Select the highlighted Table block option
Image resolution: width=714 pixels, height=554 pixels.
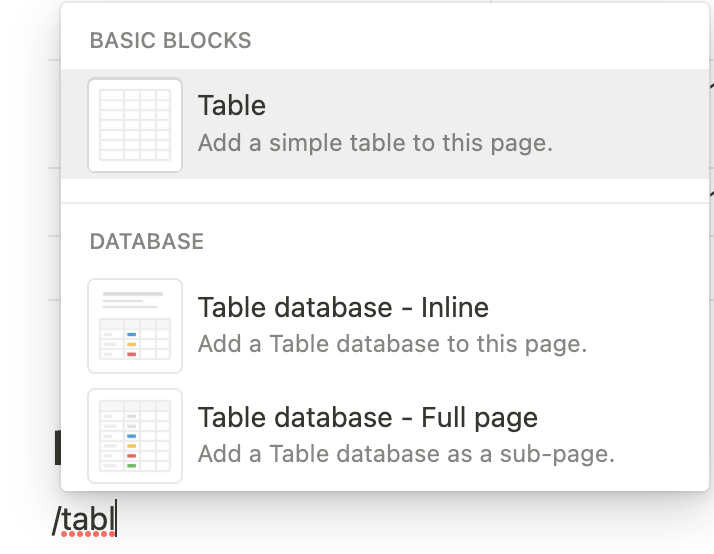pos(385,124)
